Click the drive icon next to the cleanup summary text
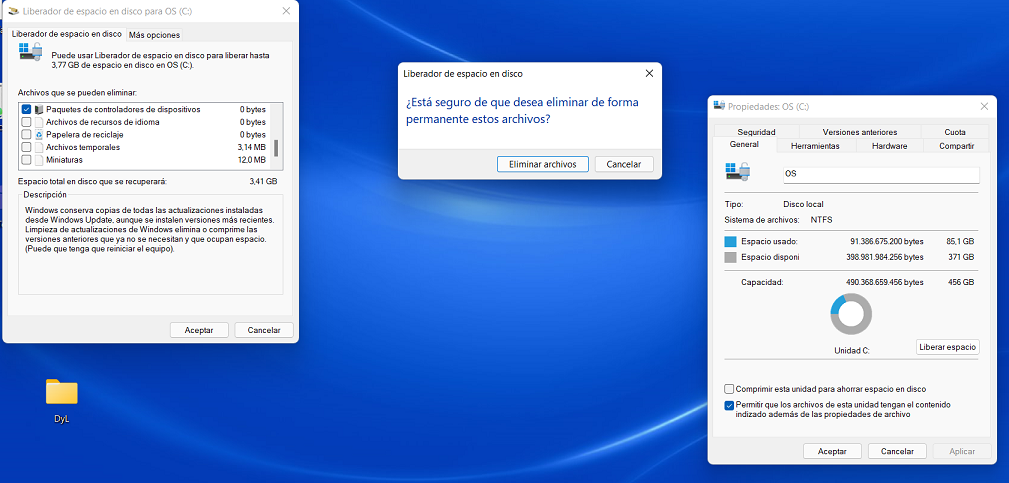Screen dimensions: 1009x483 [30, 52]
